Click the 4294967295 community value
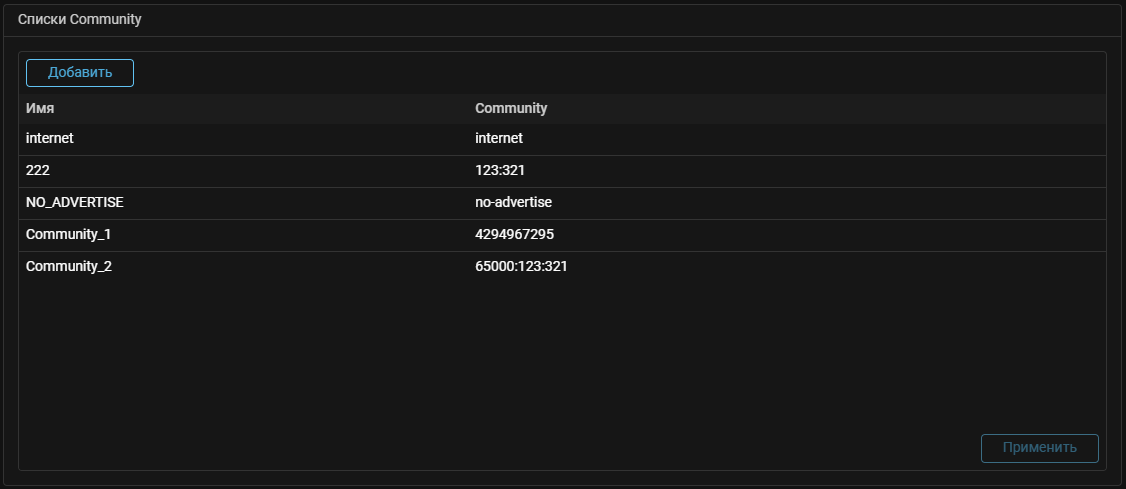Screen dimensions: 1126x489 pyautogui.click(x=514, y=235)
